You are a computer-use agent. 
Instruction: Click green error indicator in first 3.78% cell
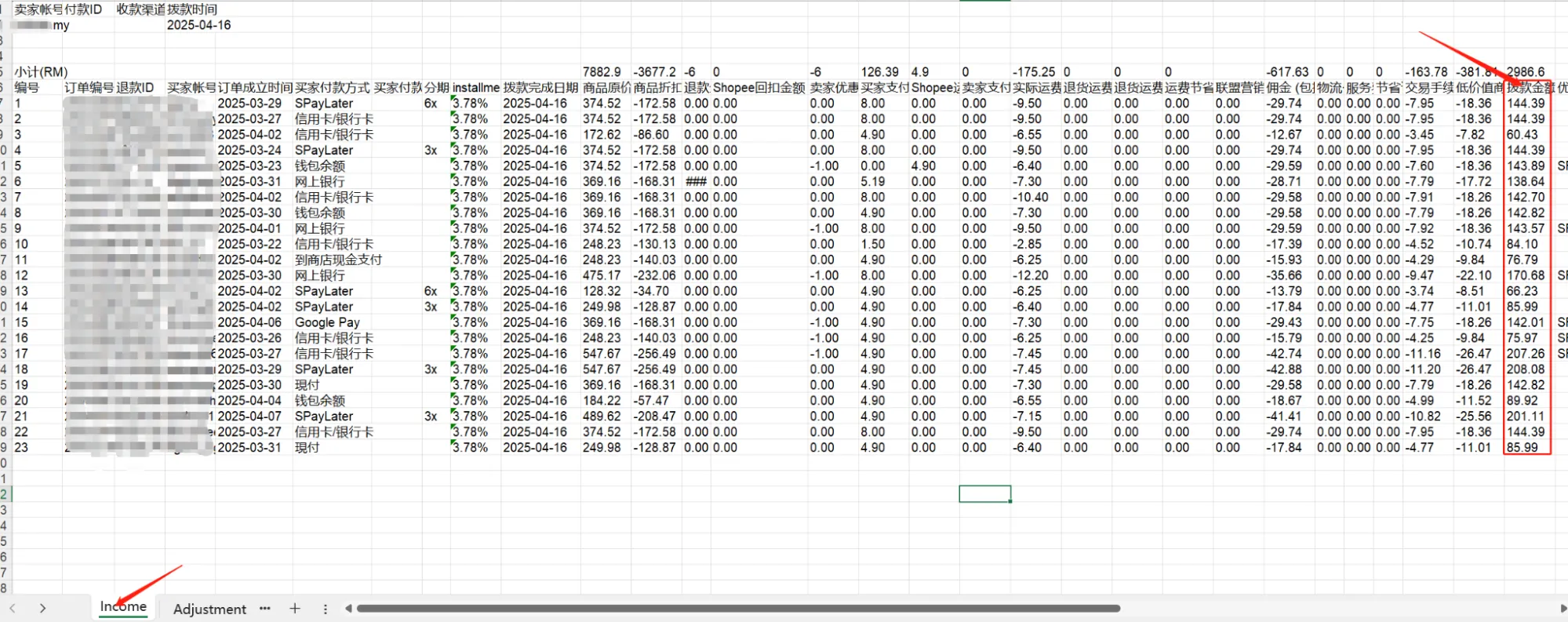click(x=453, y=98)
